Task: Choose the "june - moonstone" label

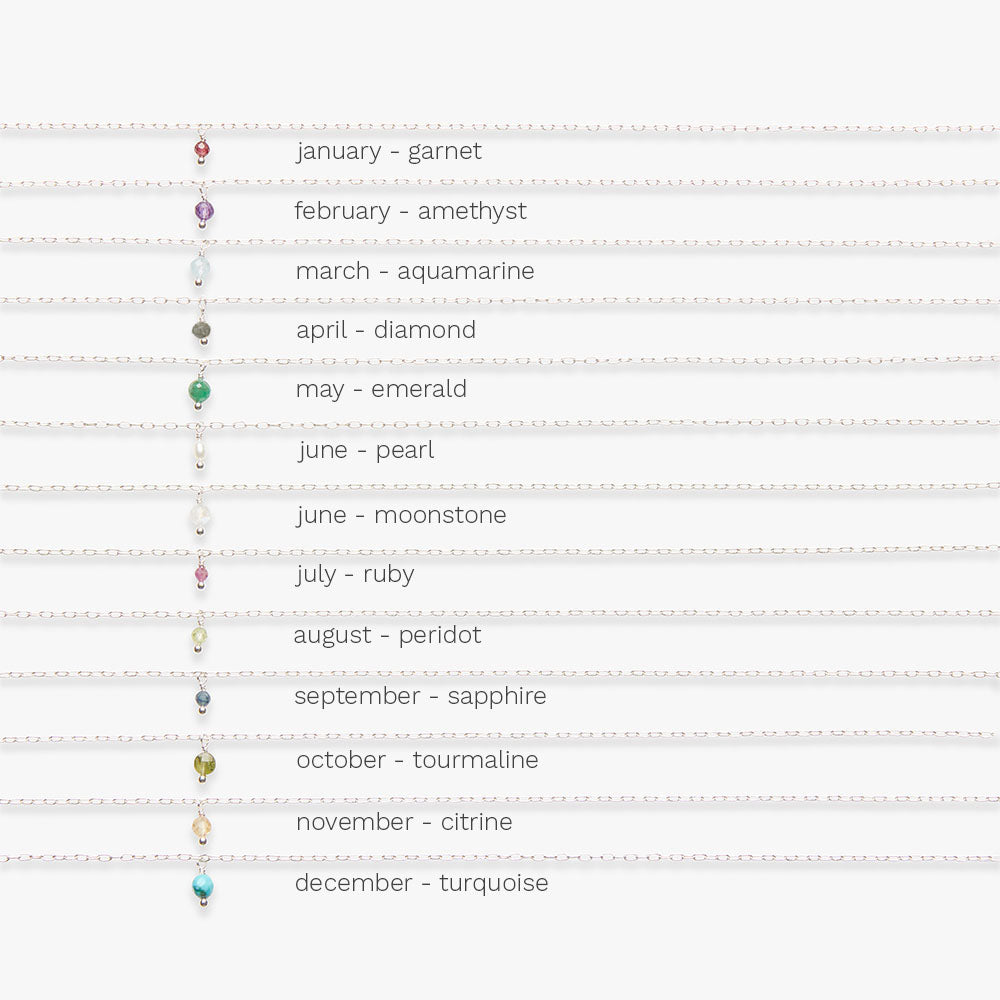Action: (401, 515)
